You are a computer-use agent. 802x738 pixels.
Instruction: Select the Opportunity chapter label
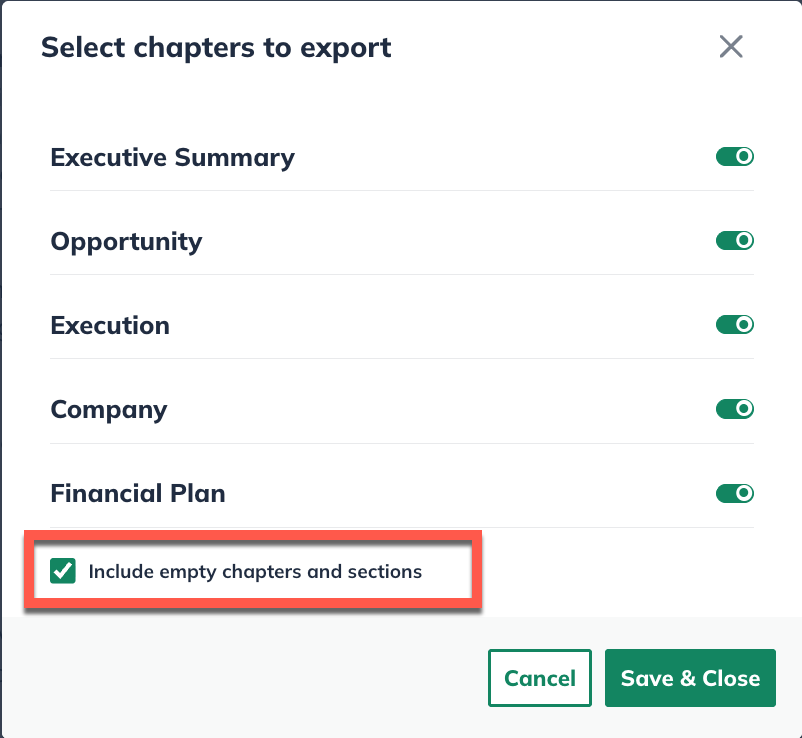point(126,241)
